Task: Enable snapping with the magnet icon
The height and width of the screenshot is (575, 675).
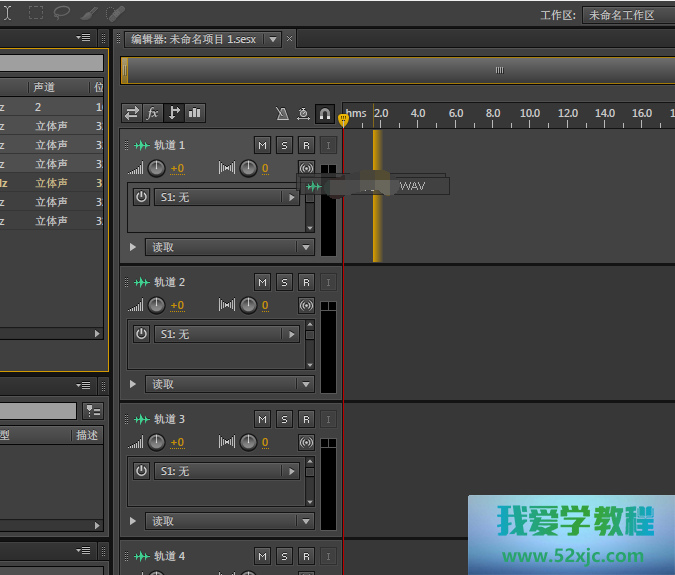Action: click(324, 114)
